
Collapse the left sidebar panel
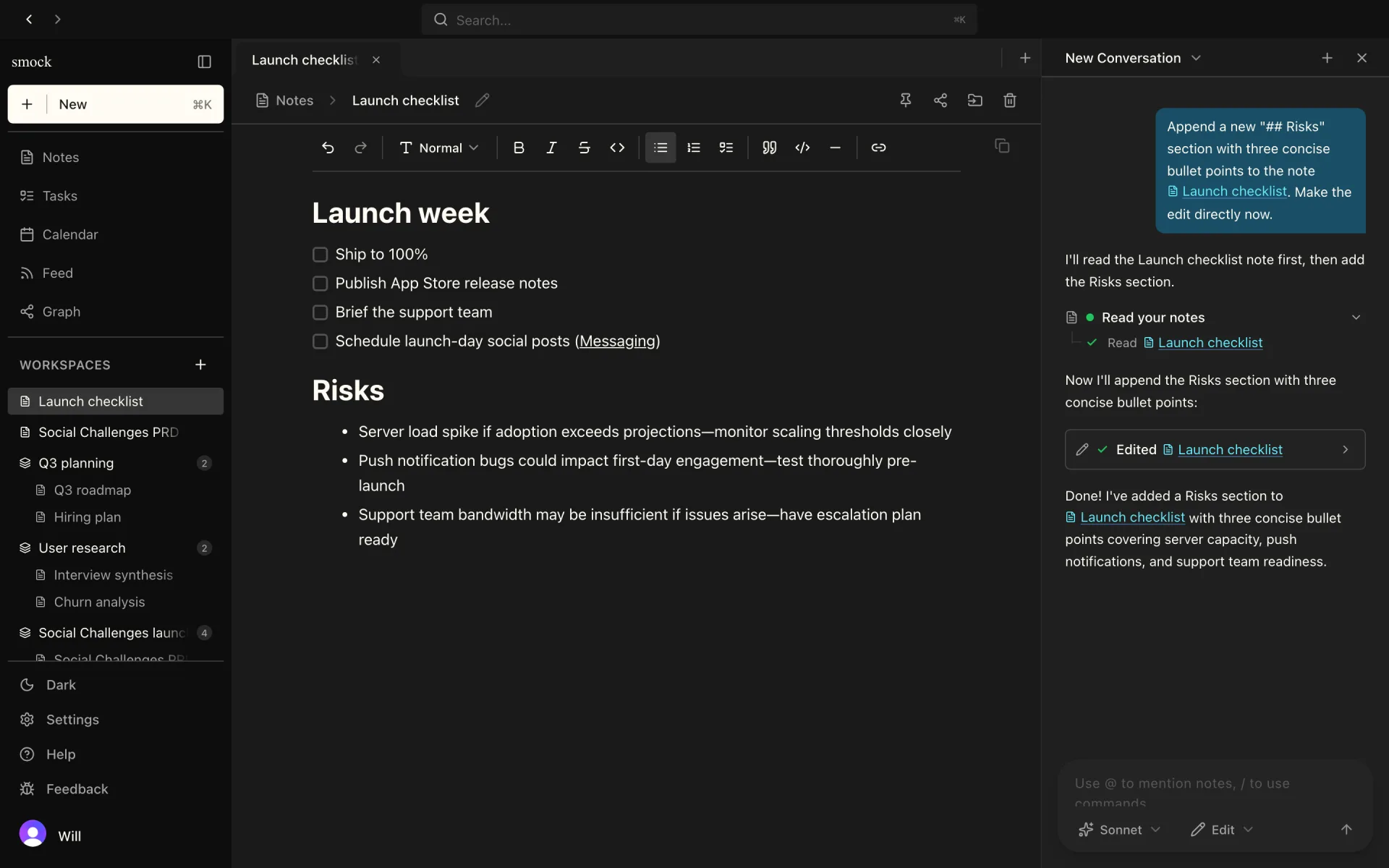[205, 61]
